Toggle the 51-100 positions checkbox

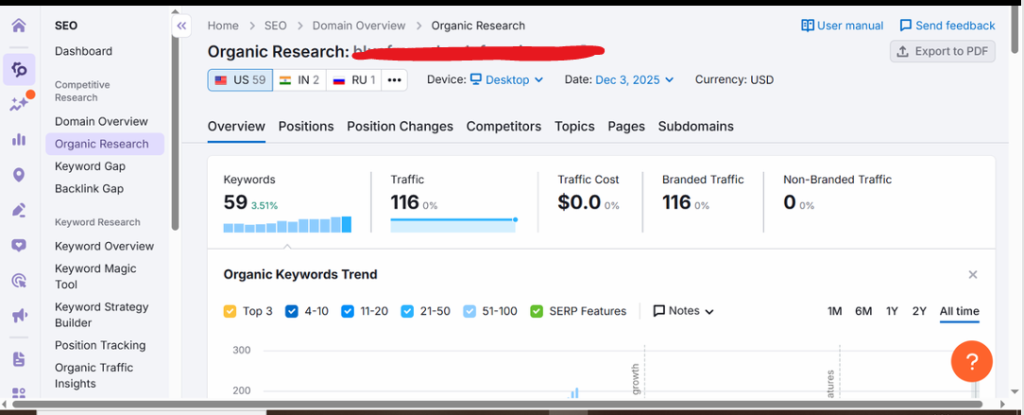point(470,311)
